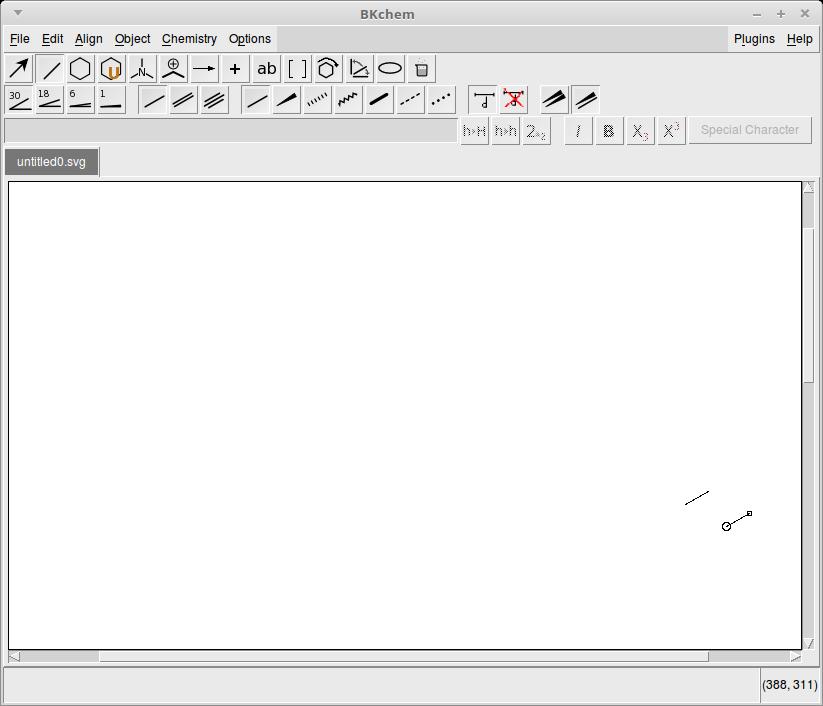The image size is (823, 706).
Task: Select the plus sign tool
Action: click(235, 69)
